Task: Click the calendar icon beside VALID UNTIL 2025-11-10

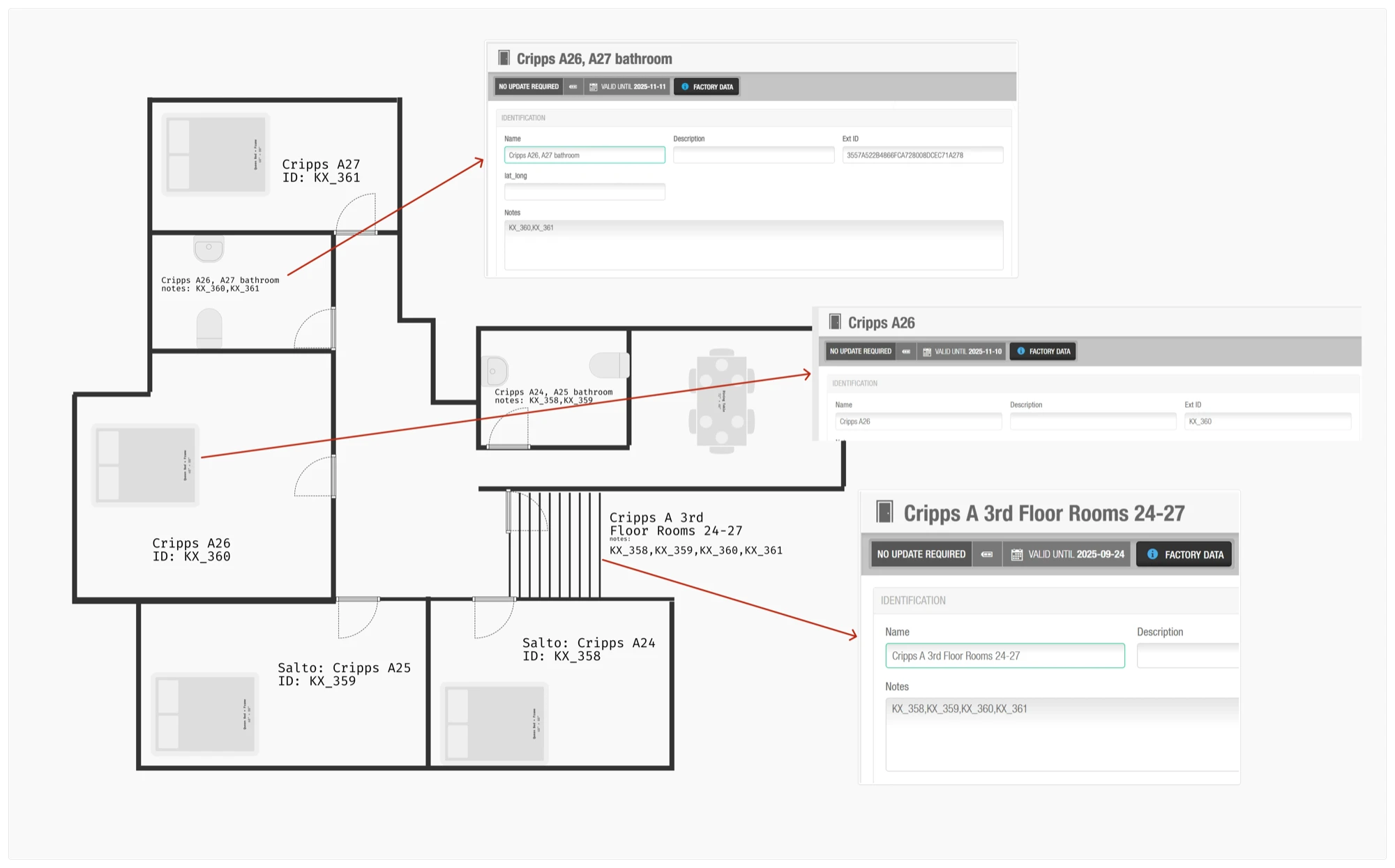Action: tap(926, 351)
